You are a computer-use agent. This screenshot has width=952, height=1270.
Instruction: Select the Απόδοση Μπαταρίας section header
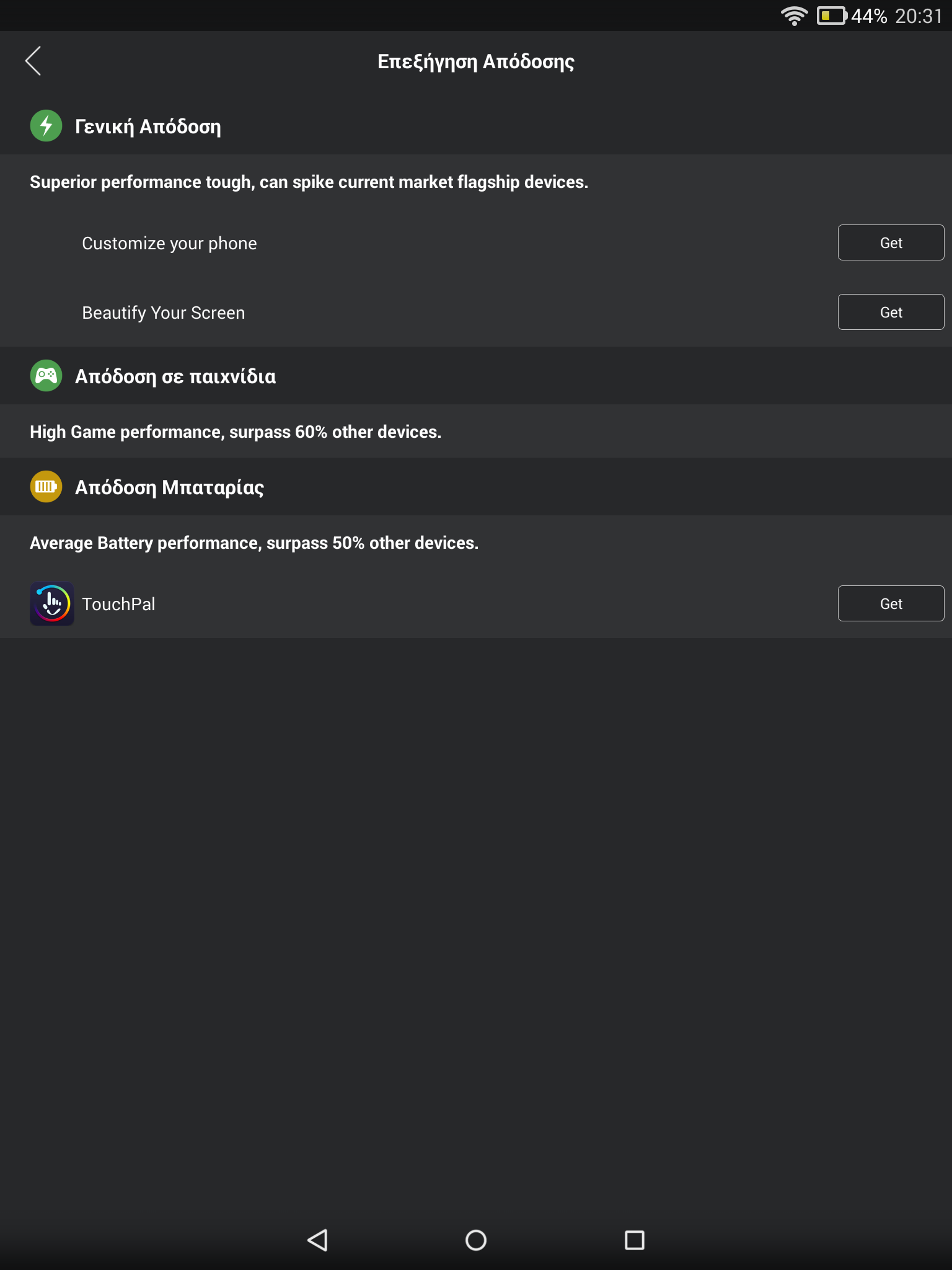pos(169,487)
